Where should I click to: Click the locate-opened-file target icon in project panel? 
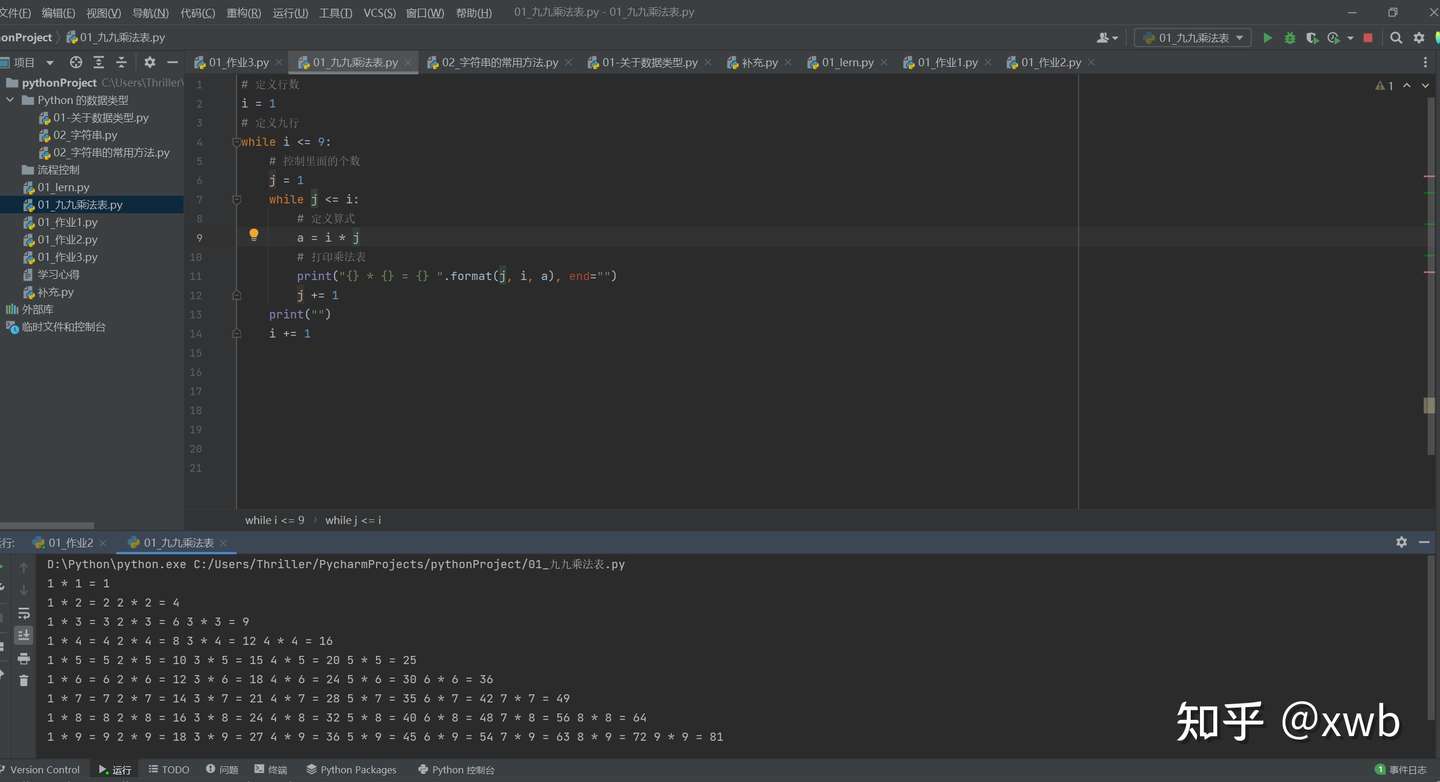pos(76,62)
